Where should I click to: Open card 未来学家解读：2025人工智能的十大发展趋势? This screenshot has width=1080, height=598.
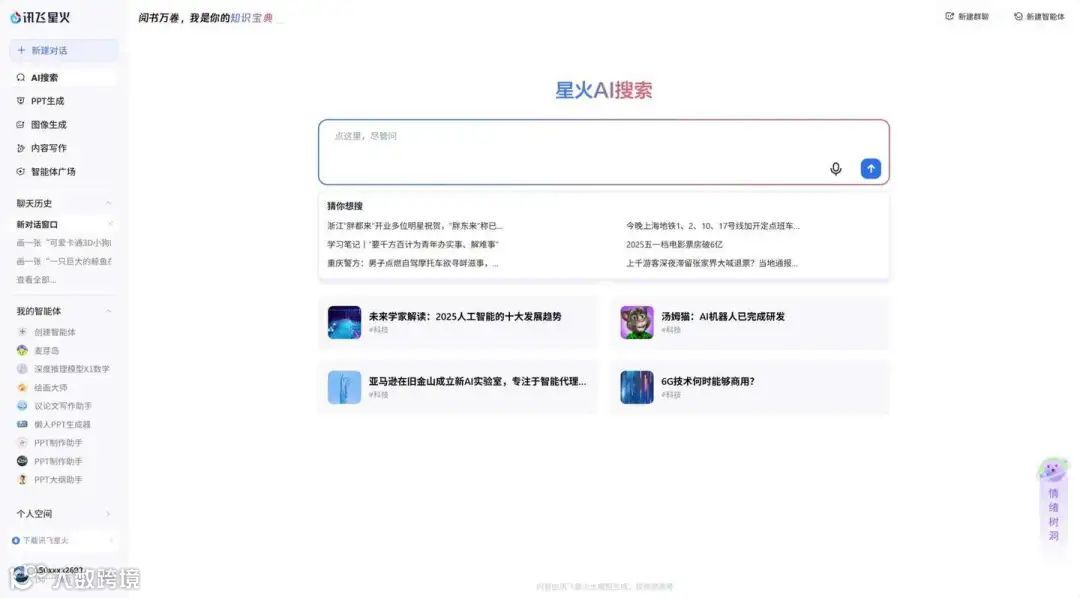coord(458,322)
